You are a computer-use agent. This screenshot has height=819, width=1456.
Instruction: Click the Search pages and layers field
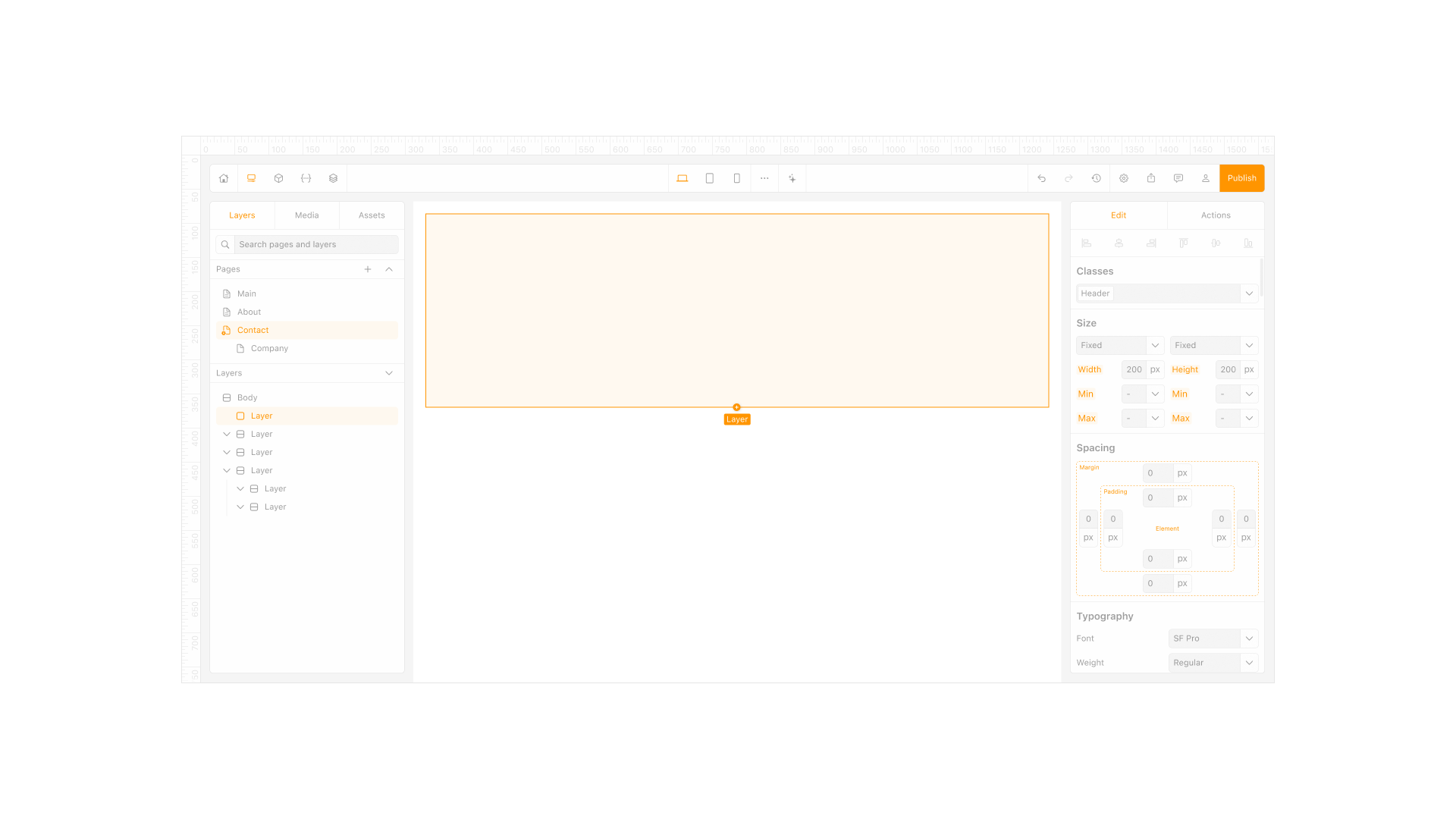coord(316,244)
